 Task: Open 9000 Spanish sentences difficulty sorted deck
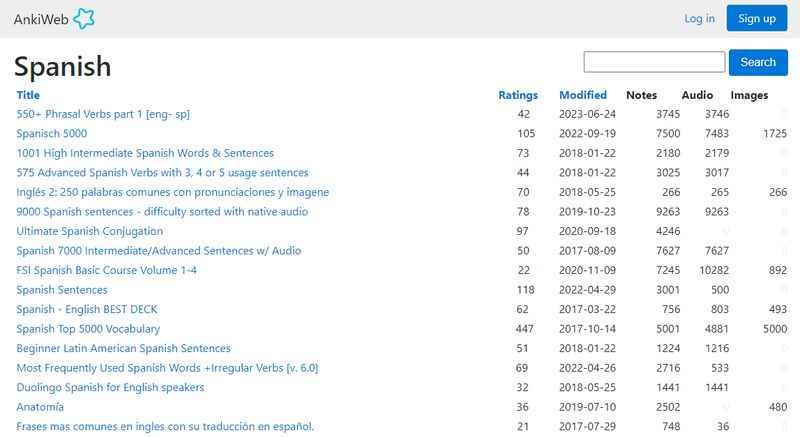[x=162, y=212]
